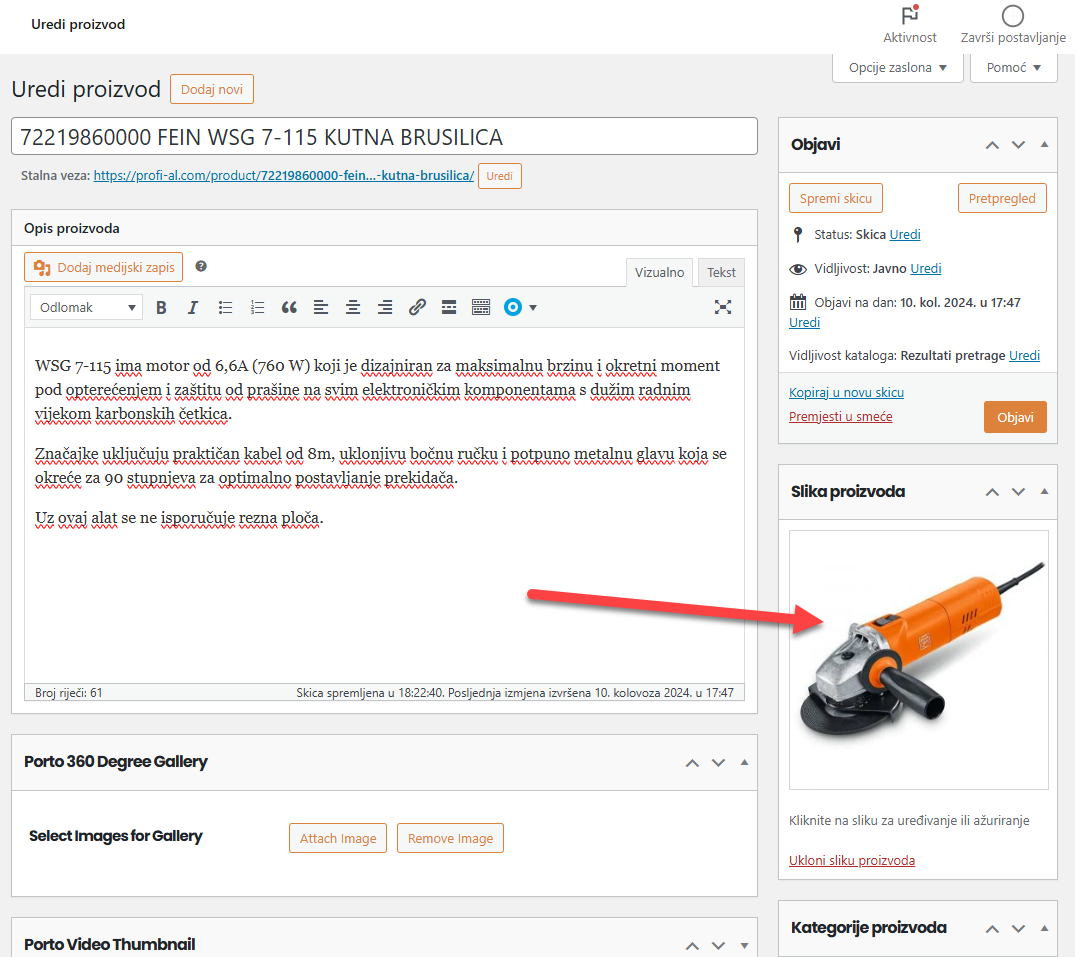Viewport: 1075px width, 957px height.
Task: Open the Odlomak paragraph format dropdown
Action: coord(86,308)
